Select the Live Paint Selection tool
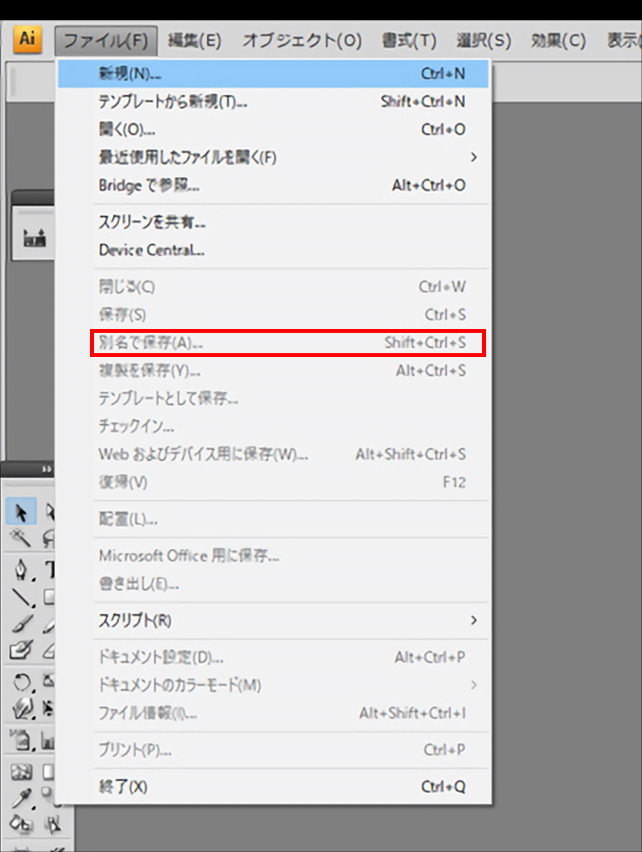Screen dimensions: 642x852 tap(52, 824)
